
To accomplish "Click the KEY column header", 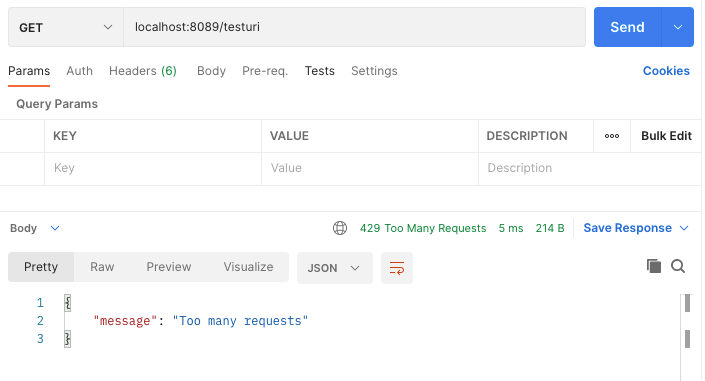I will click(x=65, y=136).
